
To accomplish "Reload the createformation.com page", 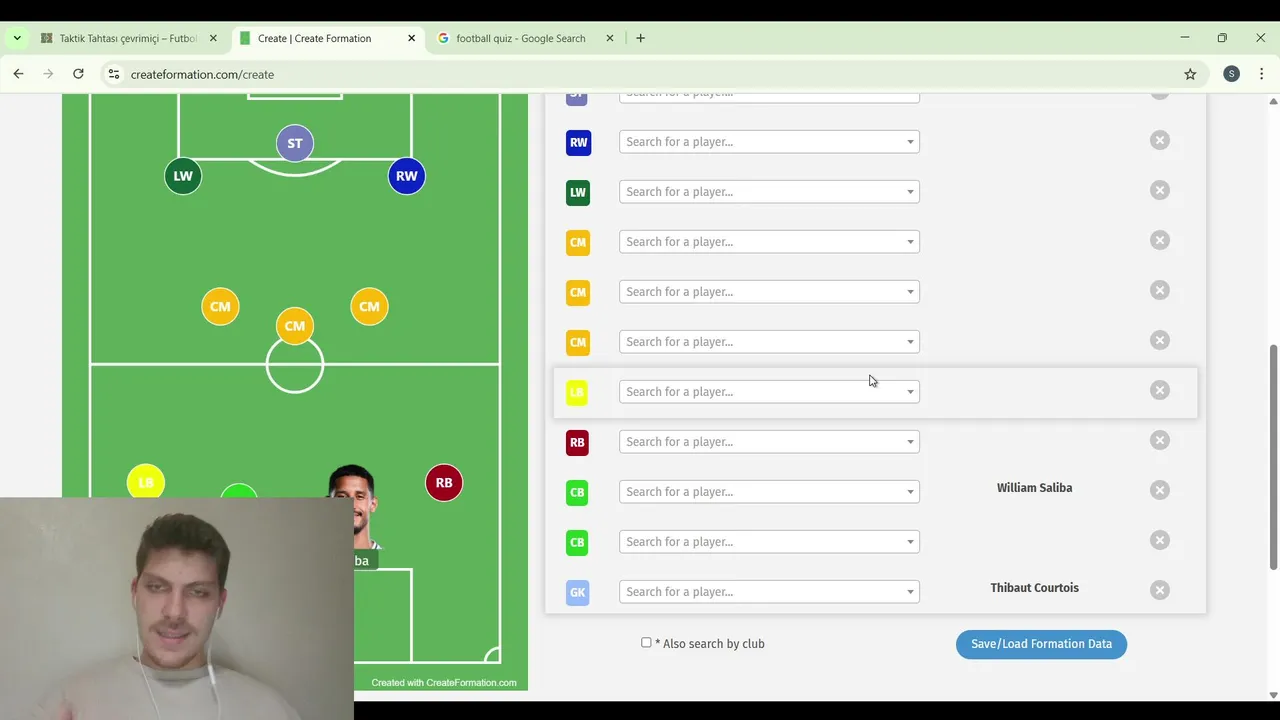I will (78, 74).
